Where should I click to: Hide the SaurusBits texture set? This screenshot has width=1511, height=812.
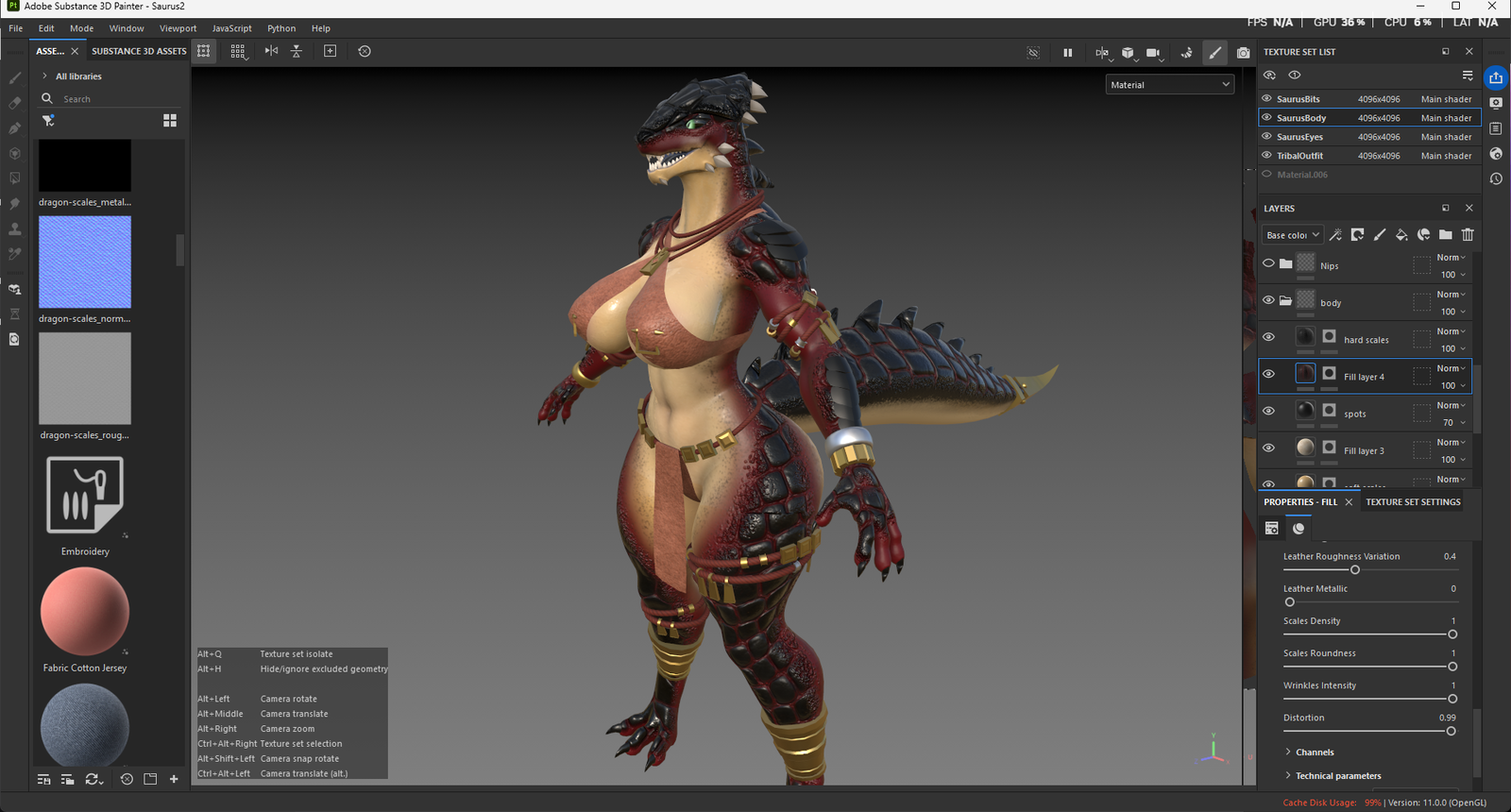(1267, 98)
